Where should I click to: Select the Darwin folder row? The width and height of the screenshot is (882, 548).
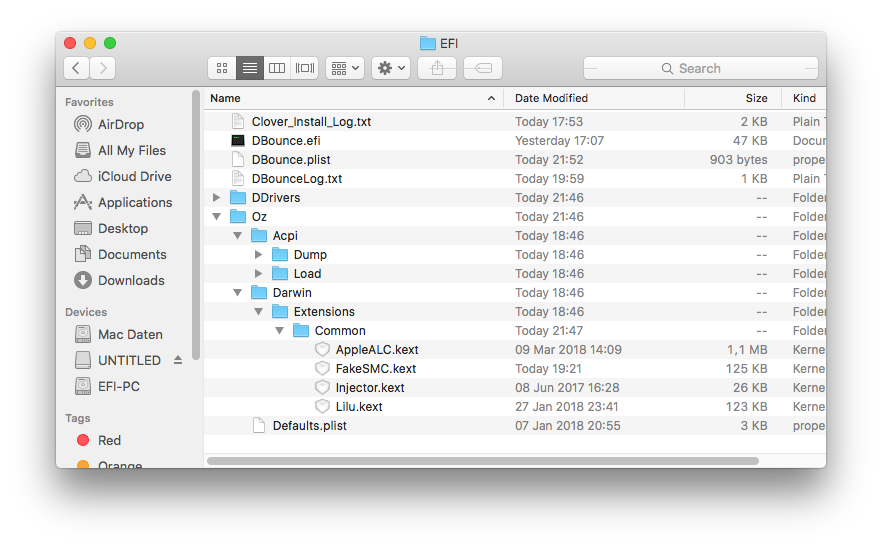(x=515, y=293)
